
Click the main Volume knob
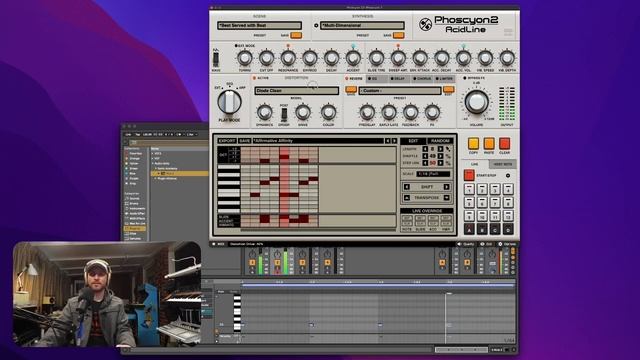point(476,102)
